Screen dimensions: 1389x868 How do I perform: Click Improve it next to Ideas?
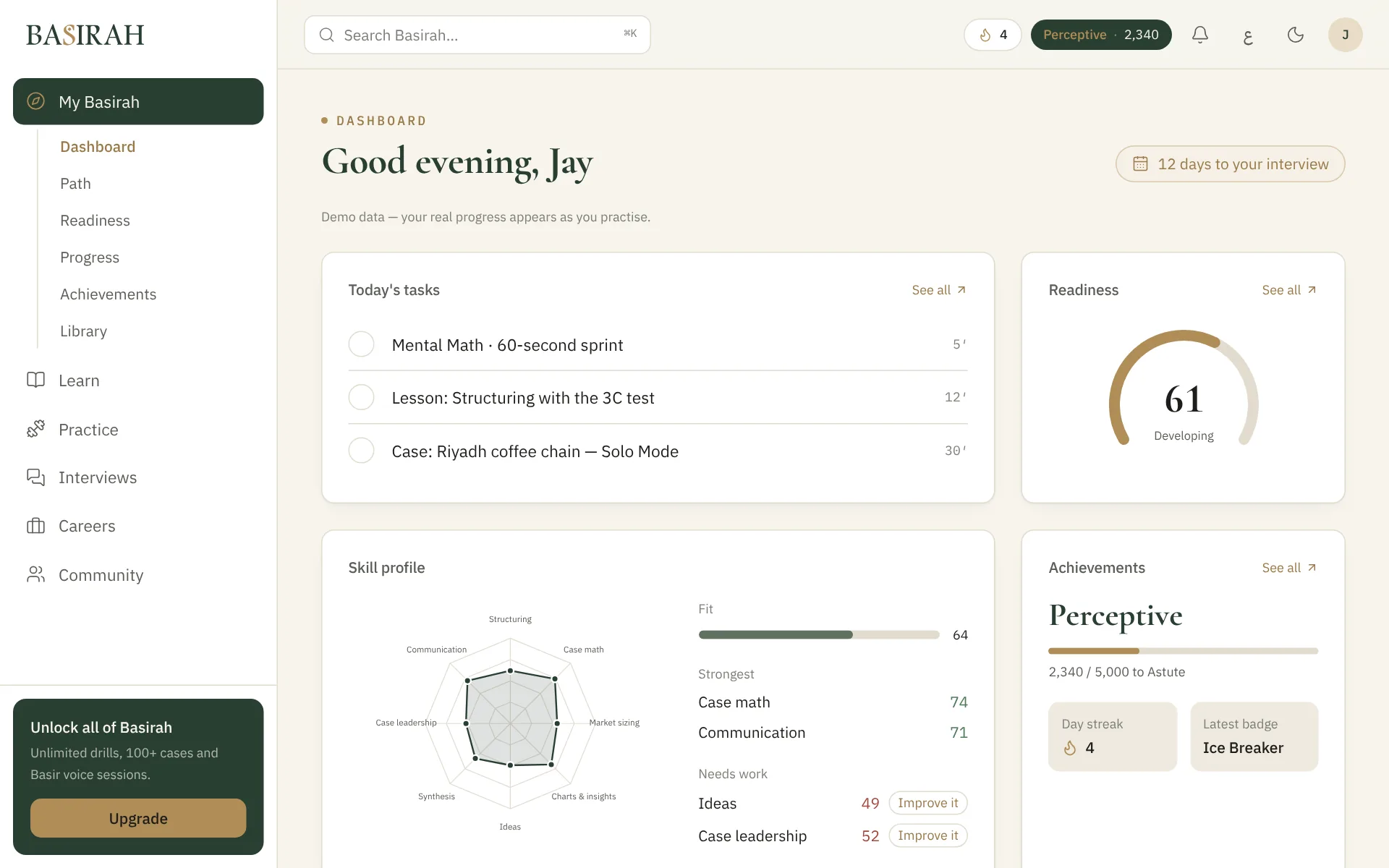tap(927, 803)
